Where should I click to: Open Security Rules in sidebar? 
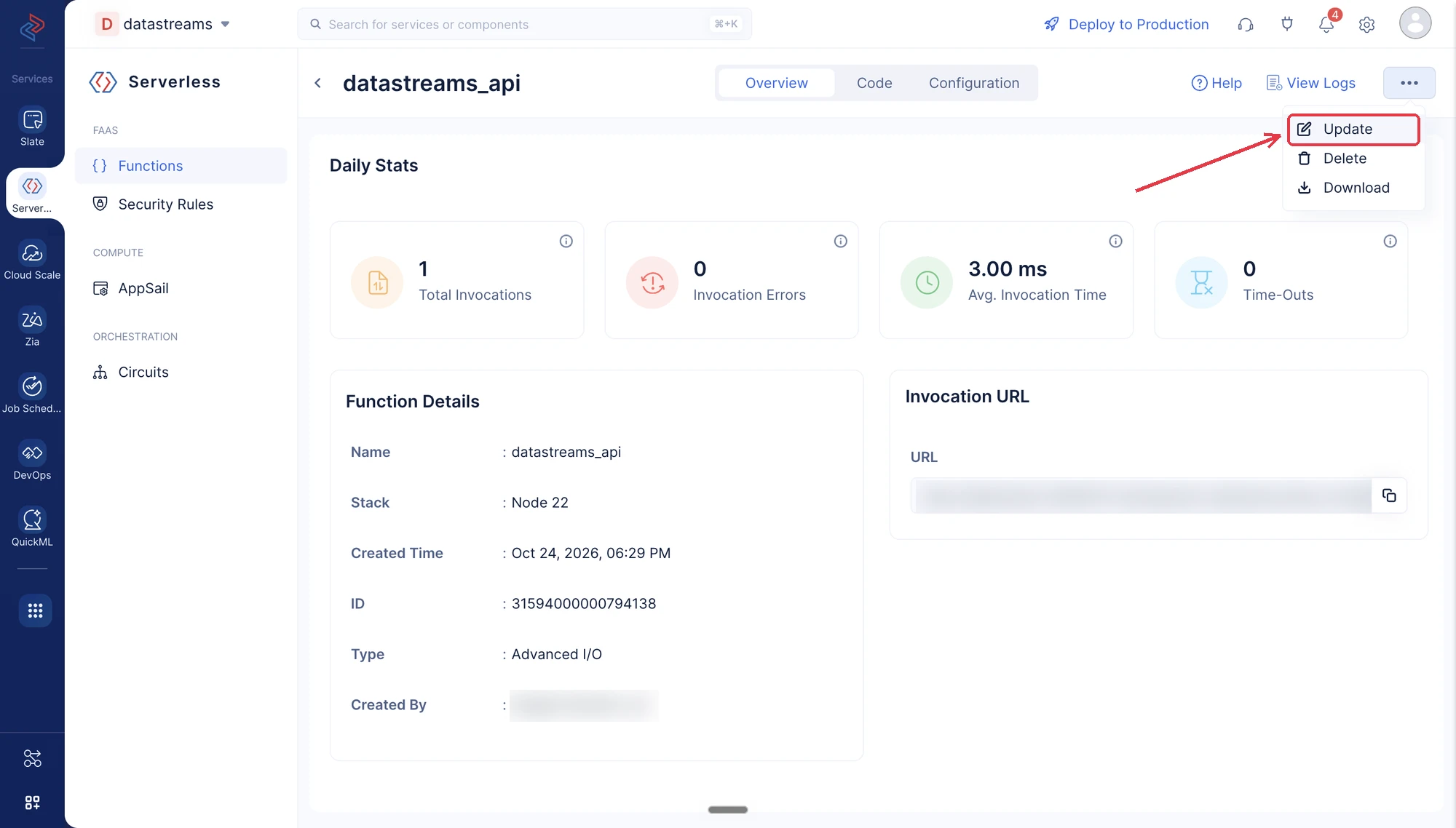(181, 204)
